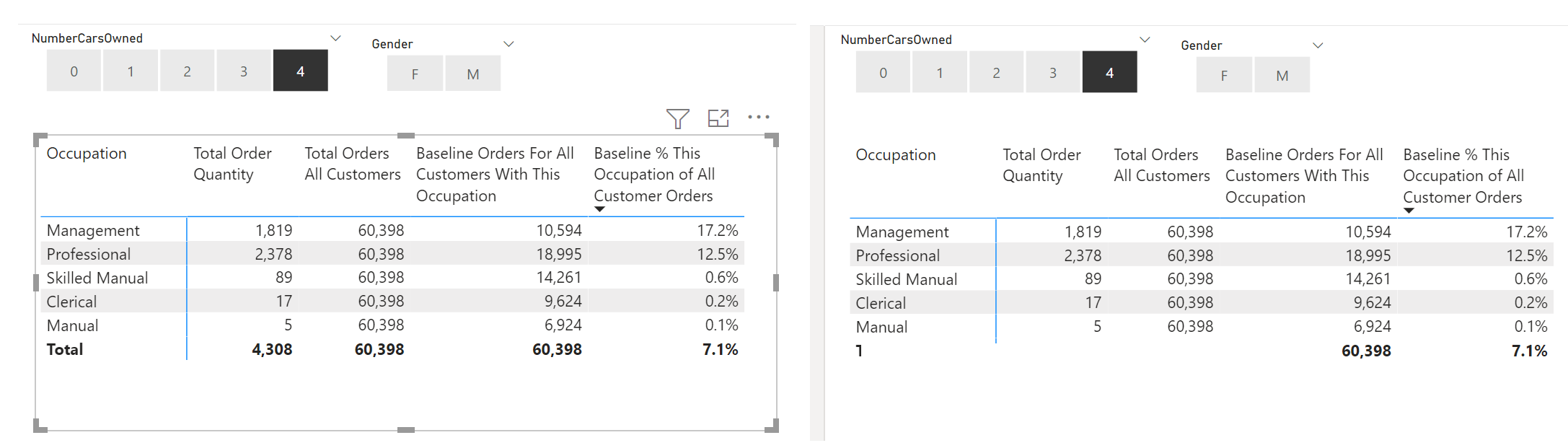Screen dimensions: 1568x448
Task: Select 3 in right NumberCarsOwned slicer
Action: pyautogui.click(x=1053, y=72)
